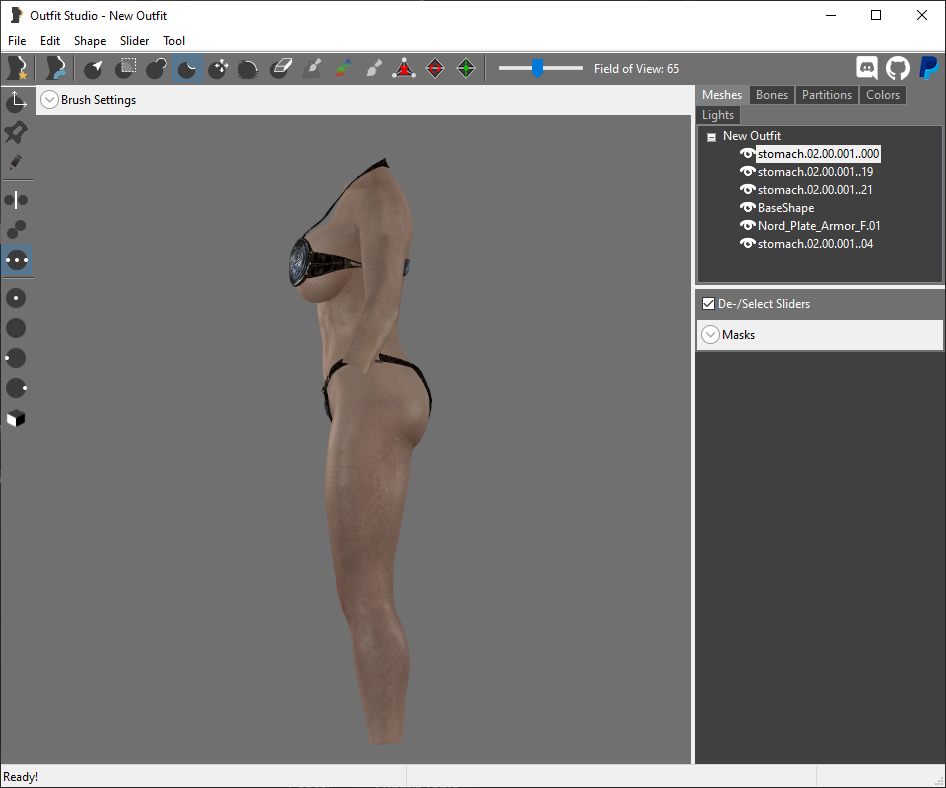Snap camera to left view circle

coord(16,358)
